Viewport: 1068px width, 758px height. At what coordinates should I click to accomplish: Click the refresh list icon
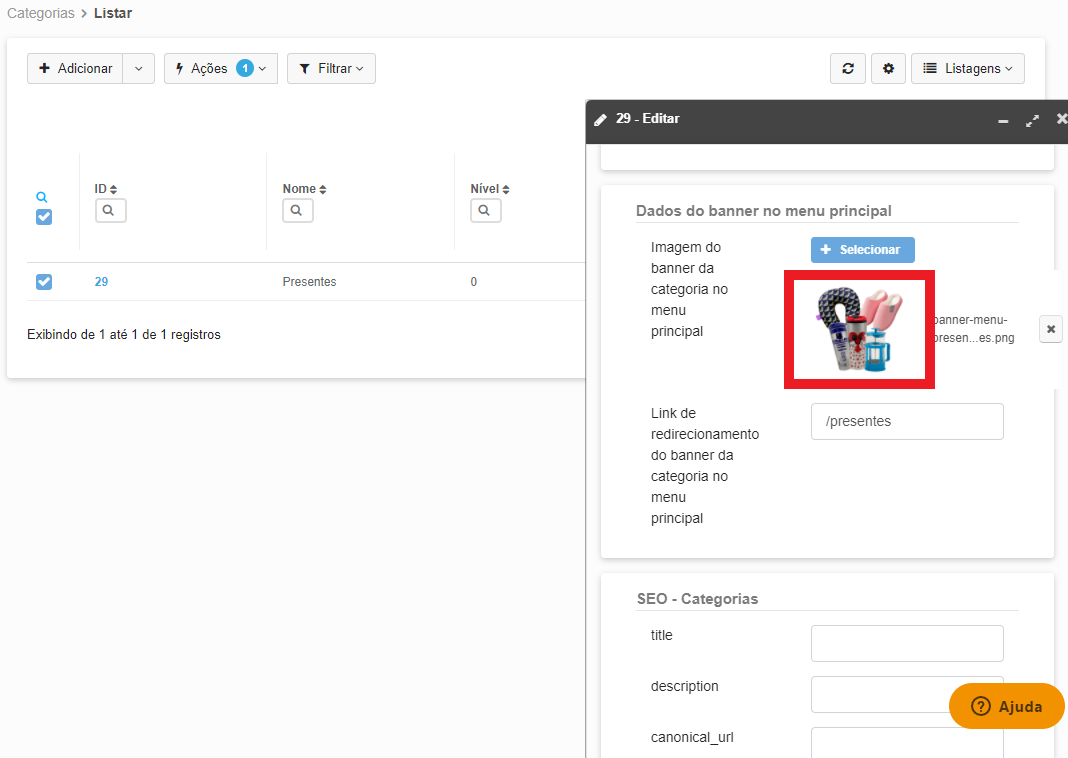point(847,69)
